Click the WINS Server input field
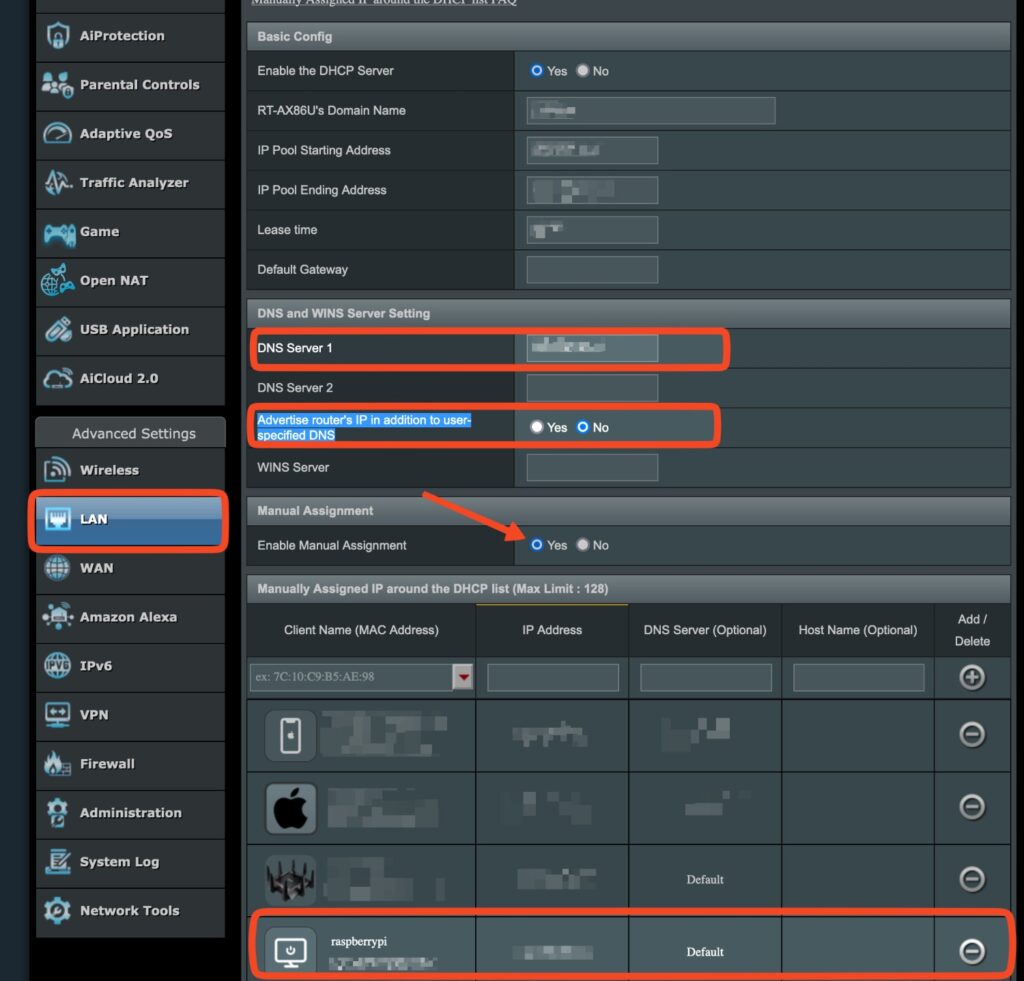The image size is (1024, 981). (592, 467)
